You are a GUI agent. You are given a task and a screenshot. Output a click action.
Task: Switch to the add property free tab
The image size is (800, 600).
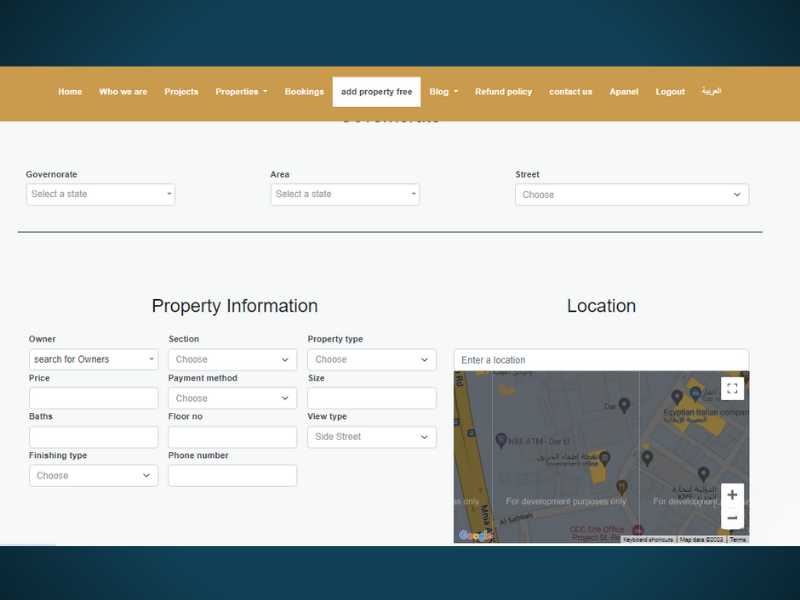(x=376, y=91)
